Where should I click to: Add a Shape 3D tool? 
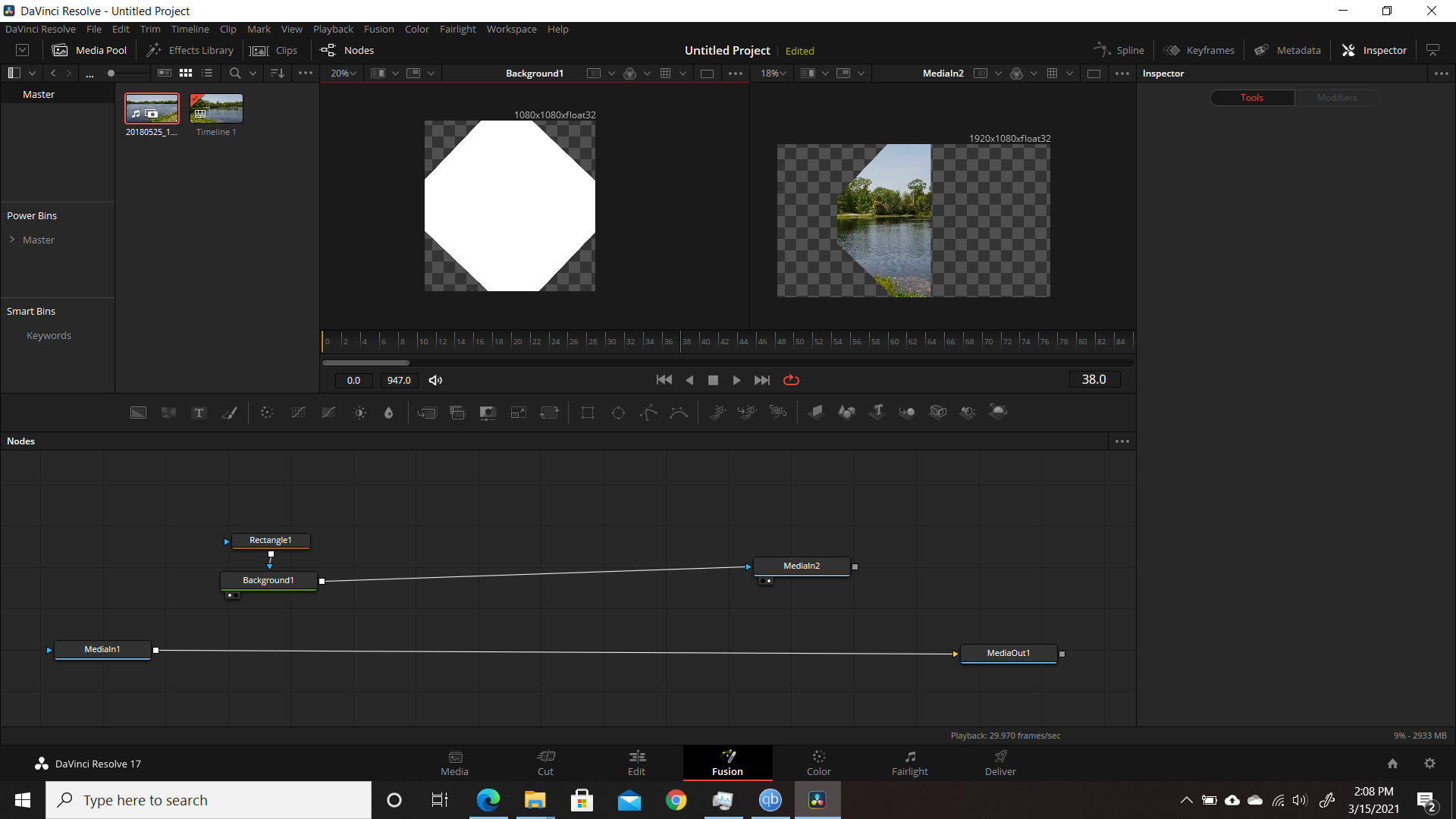[846, 413]
